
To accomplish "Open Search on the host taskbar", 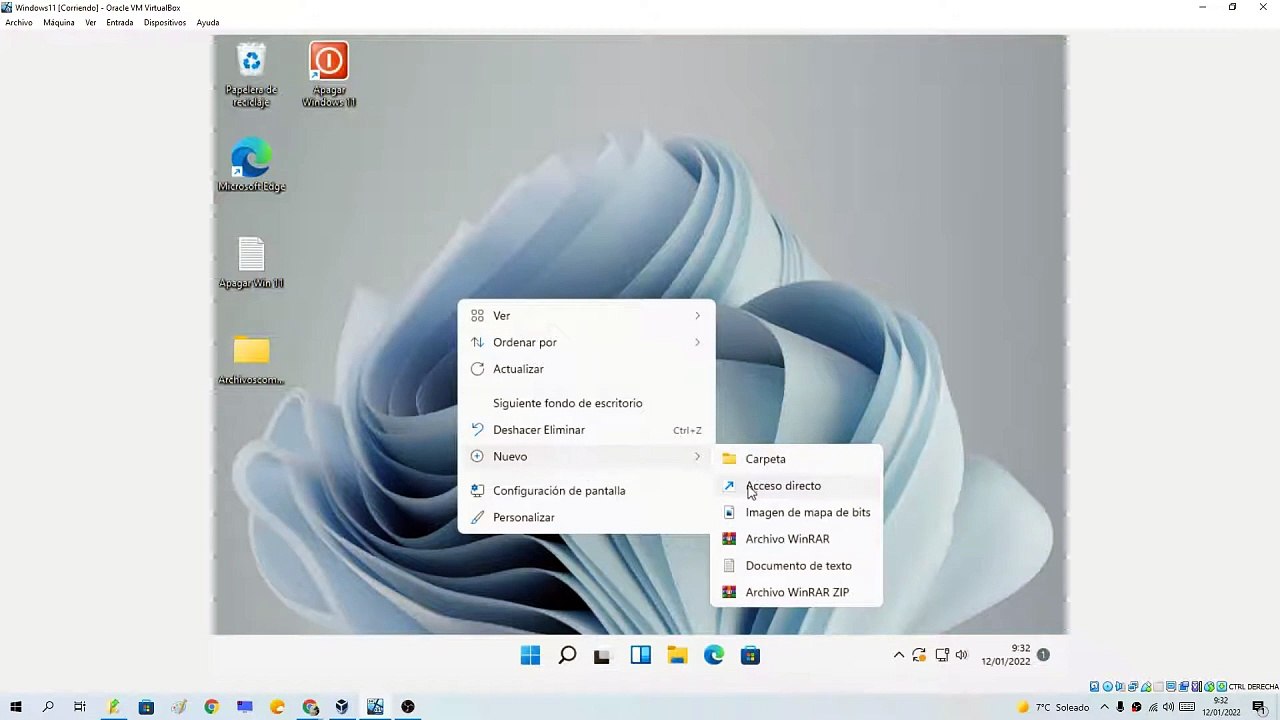I will click(48, 707).
